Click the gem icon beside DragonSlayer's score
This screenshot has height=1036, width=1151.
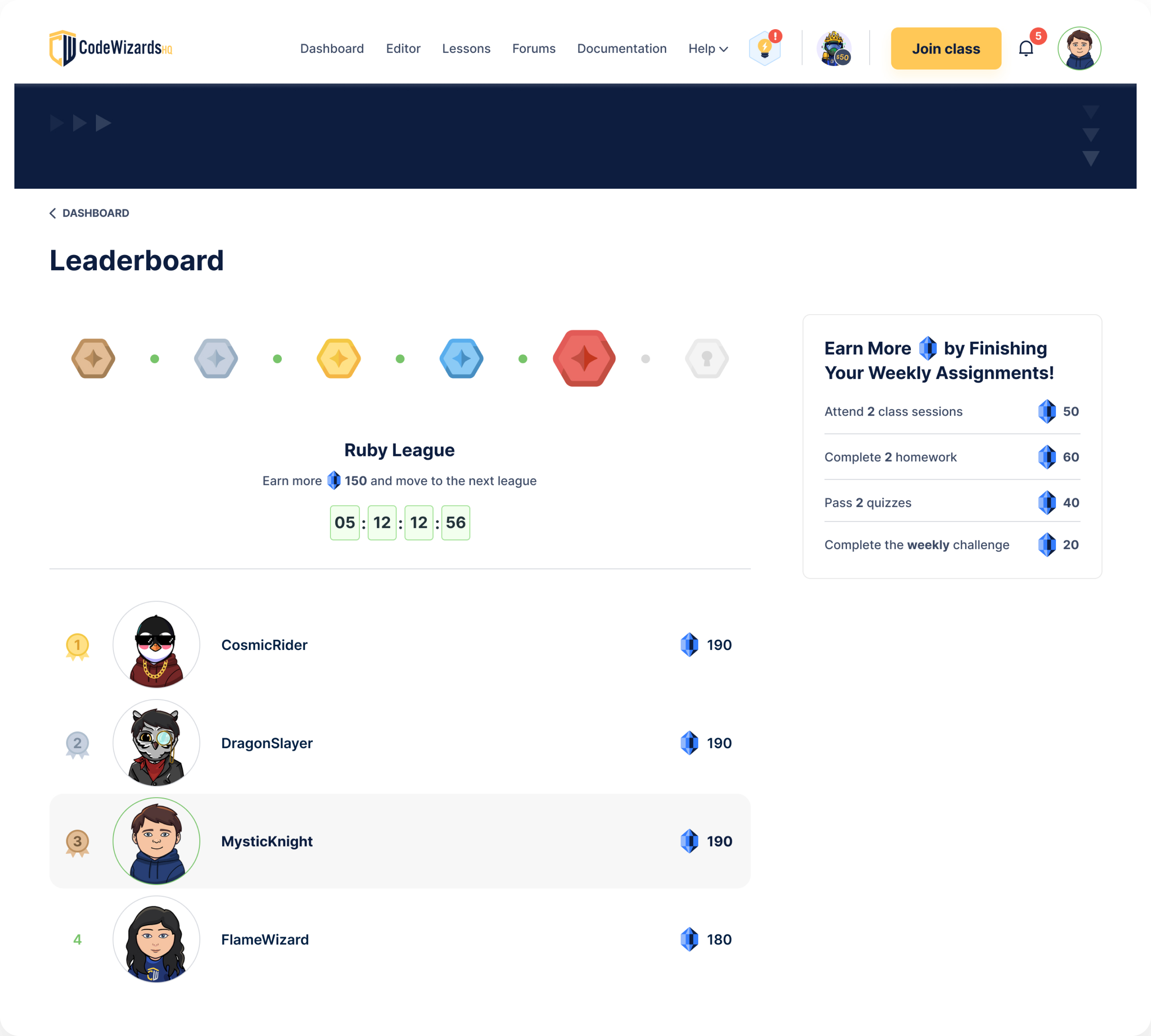[x=689, y=743]
